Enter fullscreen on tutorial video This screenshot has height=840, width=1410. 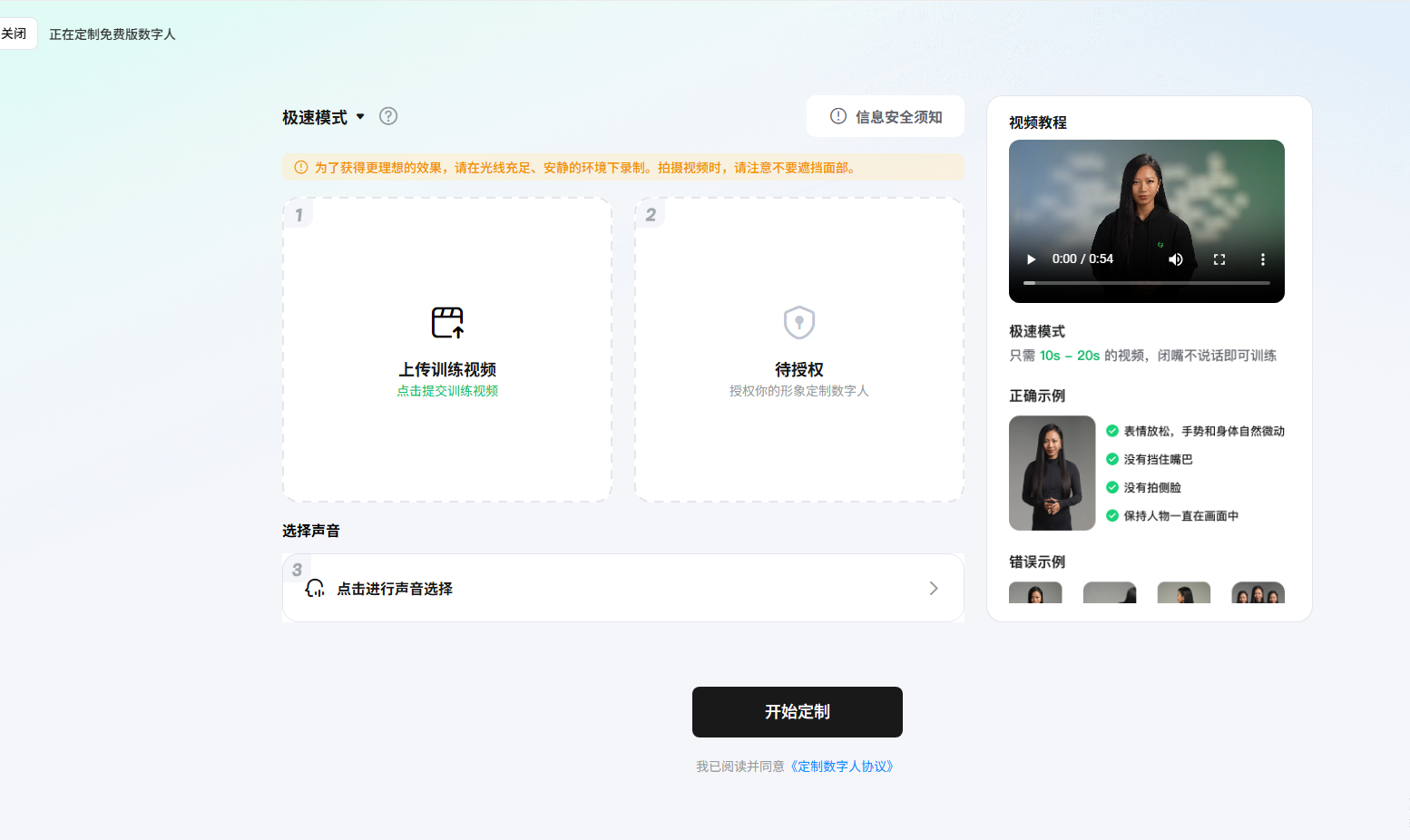(x=1219, y=259)
